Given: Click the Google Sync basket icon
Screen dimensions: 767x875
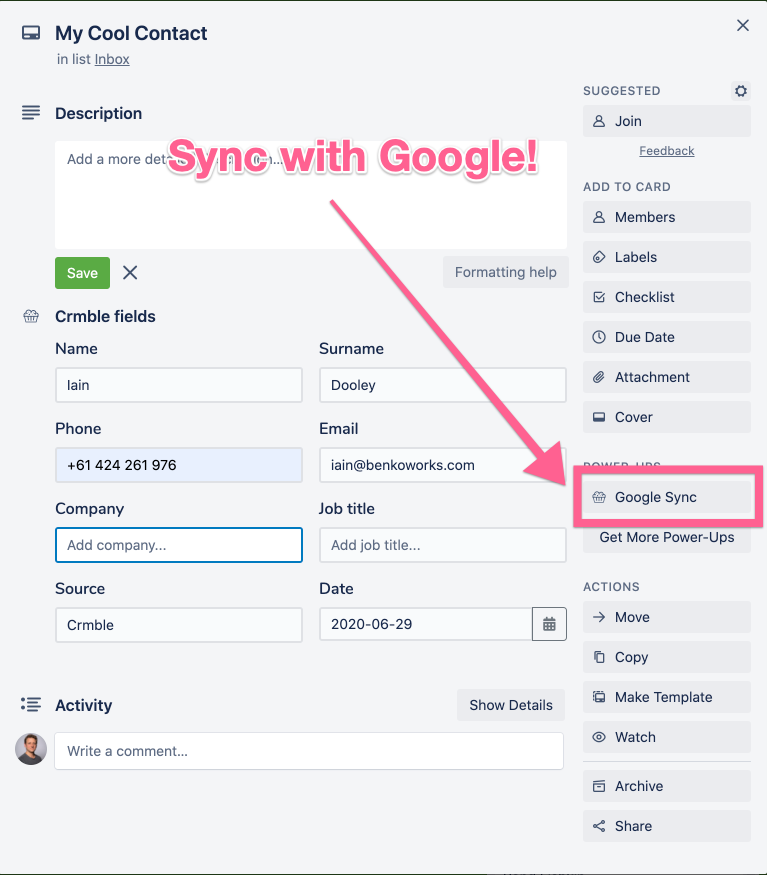Looking at the screenshot, I should pyautogui.click(x=599, y=497).
